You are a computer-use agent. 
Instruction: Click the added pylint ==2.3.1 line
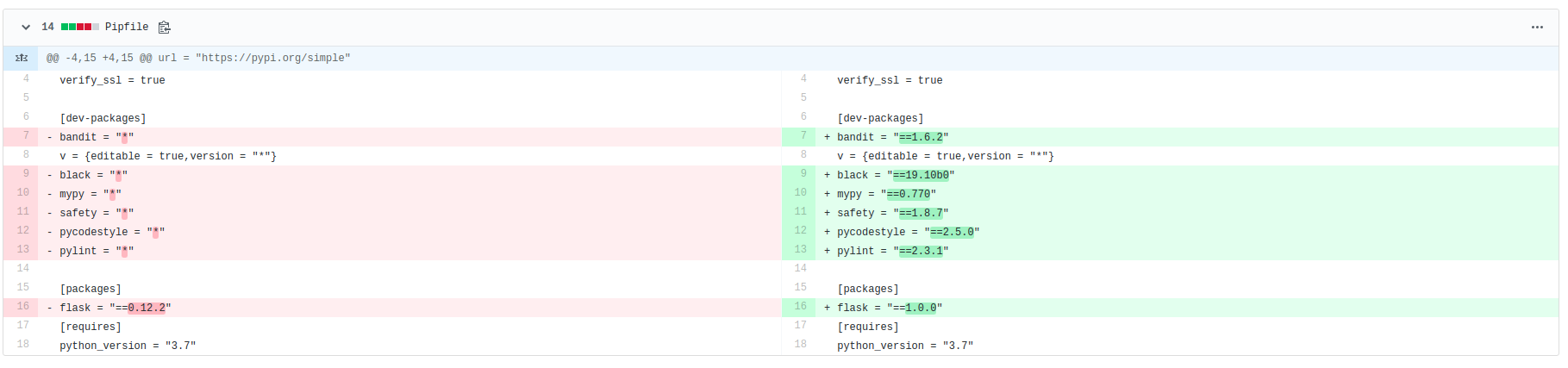pos(892,251)
